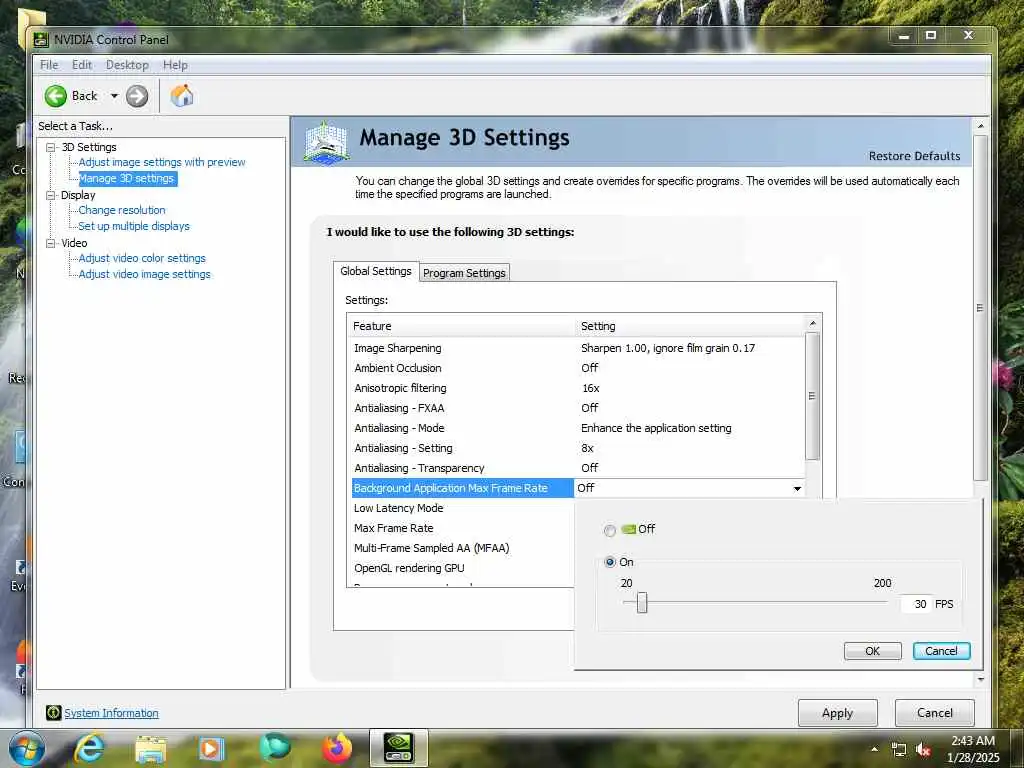Open the Help menu
The width and height of the screenshot is (1024, 768).
tap(175, 65)
